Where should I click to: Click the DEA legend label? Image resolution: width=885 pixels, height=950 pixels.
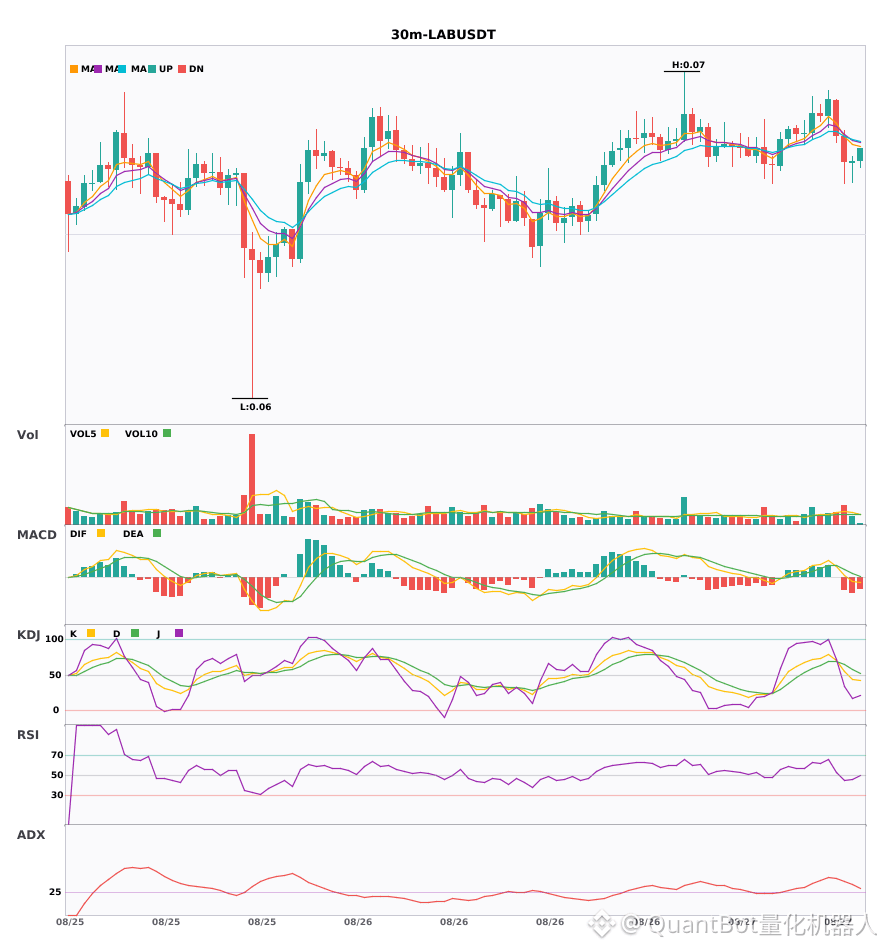pos(133,534)
